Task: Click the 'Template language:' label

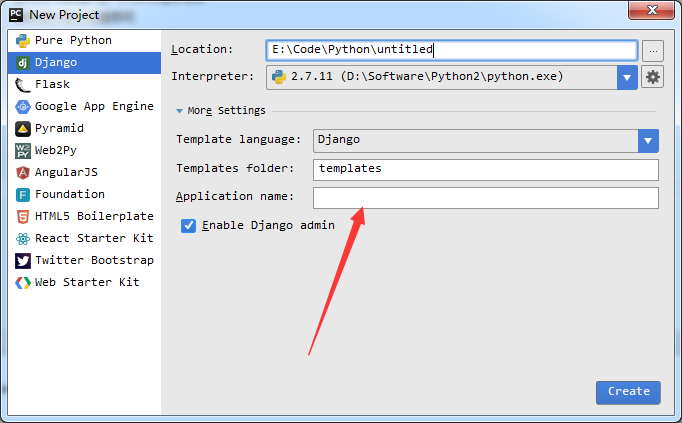Action: [x=238, y=140]
